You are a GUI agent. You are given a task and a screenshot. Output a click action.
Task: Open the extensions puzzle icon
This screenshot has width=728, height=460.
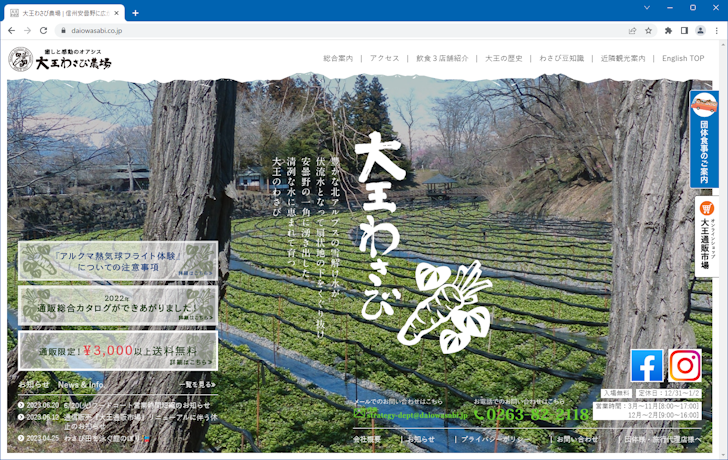click(668, 31)
